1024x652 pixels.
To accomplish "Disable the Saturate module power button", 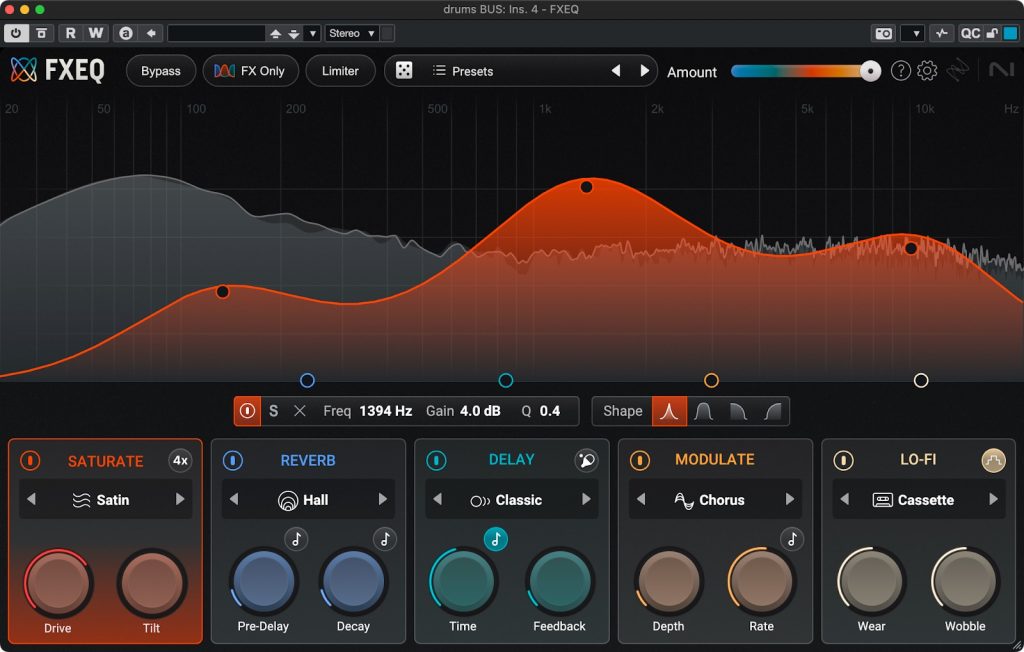I will [30, 461].
